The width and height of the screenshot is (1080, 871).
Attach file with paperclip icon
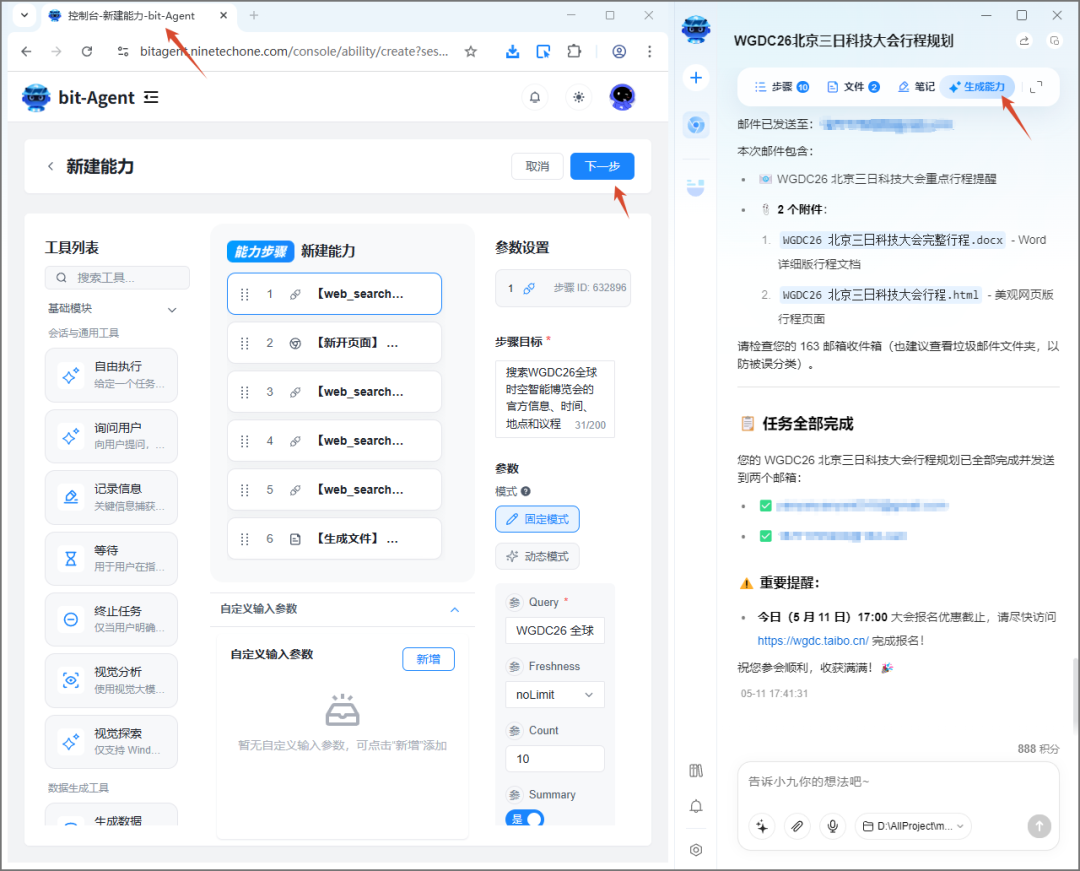click(797, 826)
